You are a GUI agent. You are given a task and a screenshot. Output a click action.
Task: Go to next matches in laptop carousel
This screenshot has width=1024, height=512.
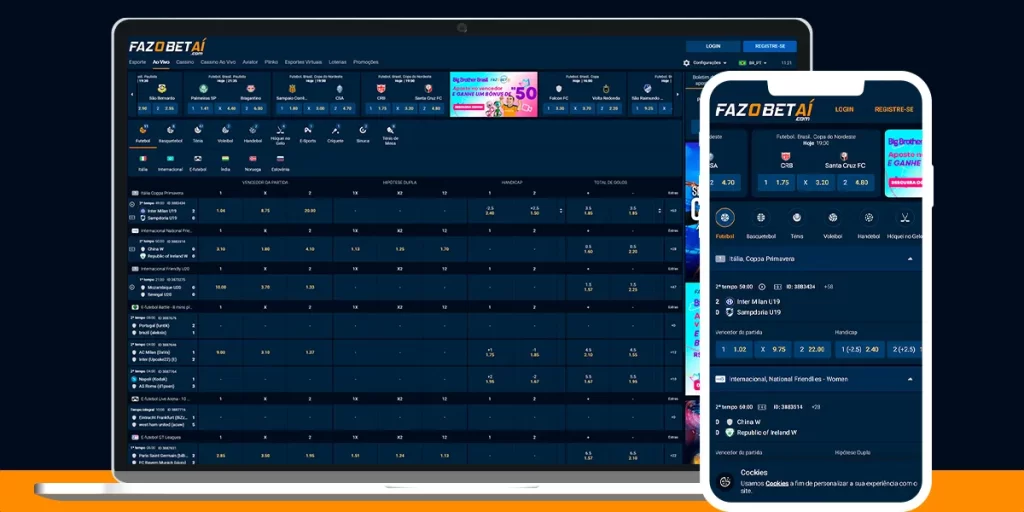click(x=677, y=95)
